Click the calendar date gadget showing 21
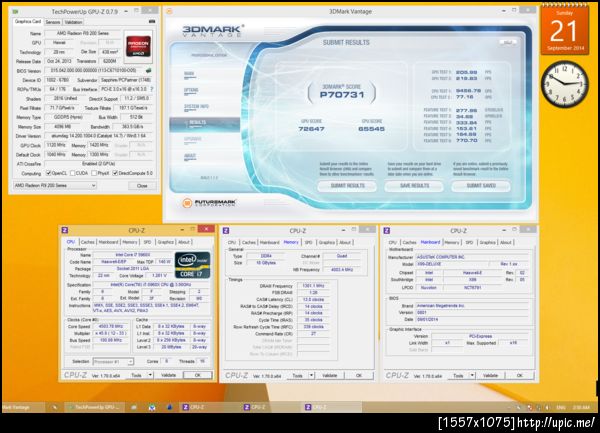 click(565, 31)
